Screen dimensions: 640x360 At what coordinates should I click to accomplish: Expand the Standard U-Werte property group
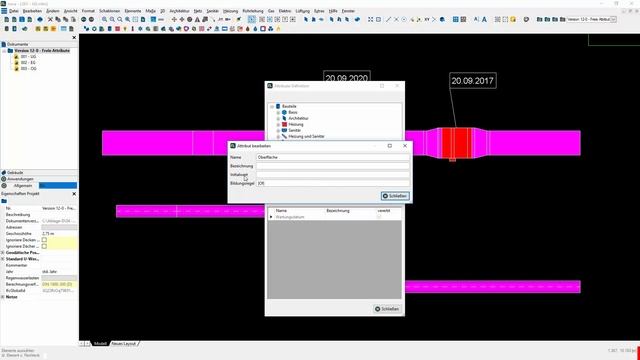click(x=3, y=259)
